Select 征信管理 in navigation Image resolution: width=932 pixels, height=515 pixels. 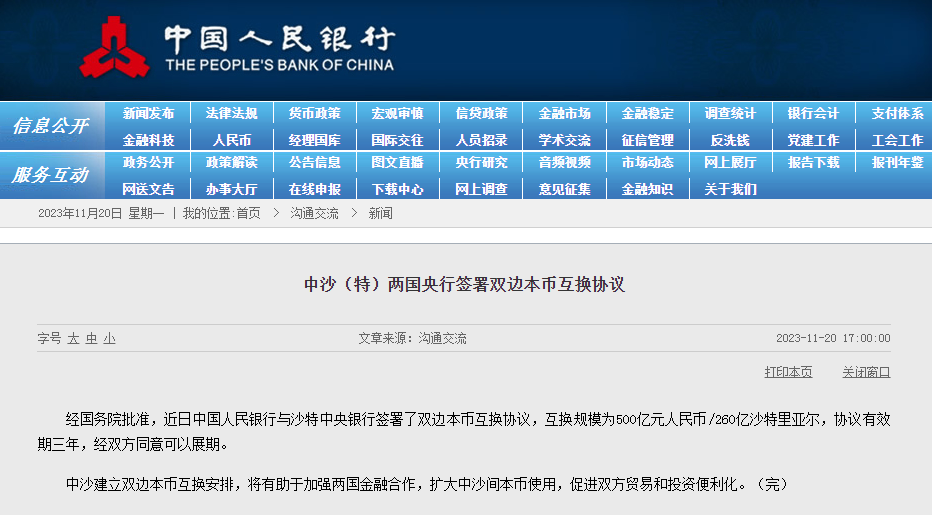tap(647, 140)
